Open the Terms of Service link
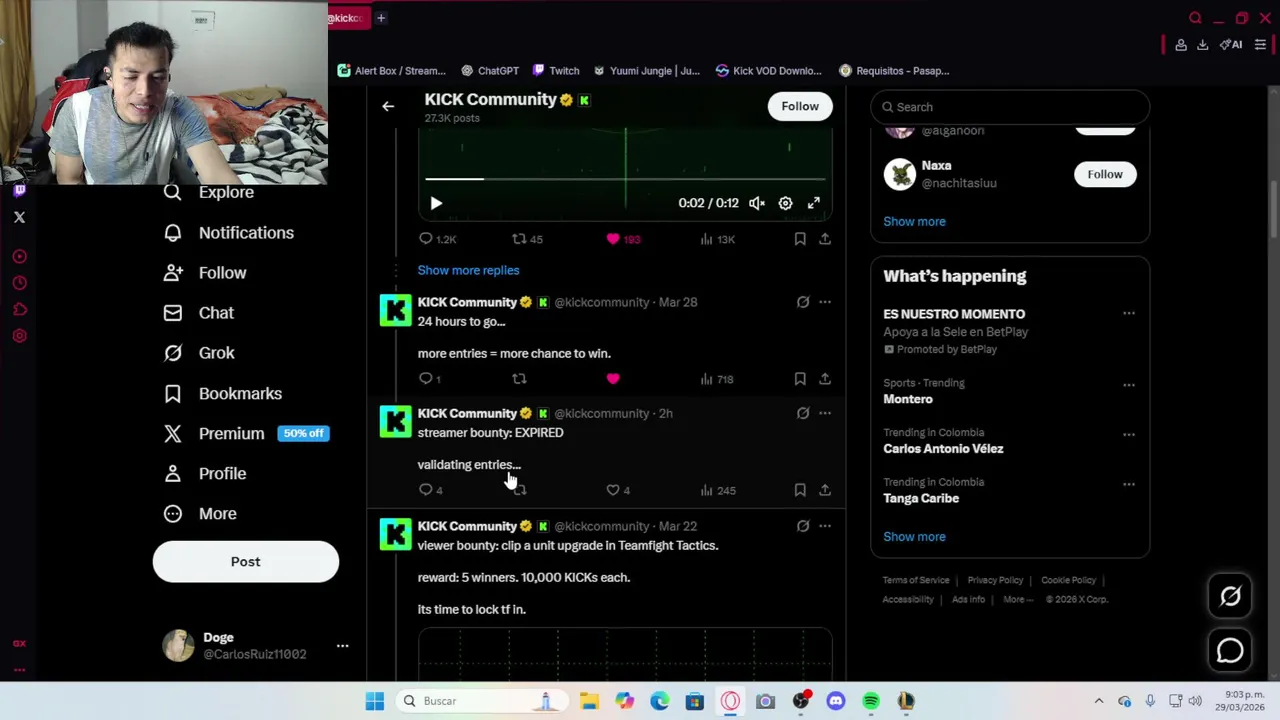Viewport: 1280px width, 720px height. click(916, 580)
